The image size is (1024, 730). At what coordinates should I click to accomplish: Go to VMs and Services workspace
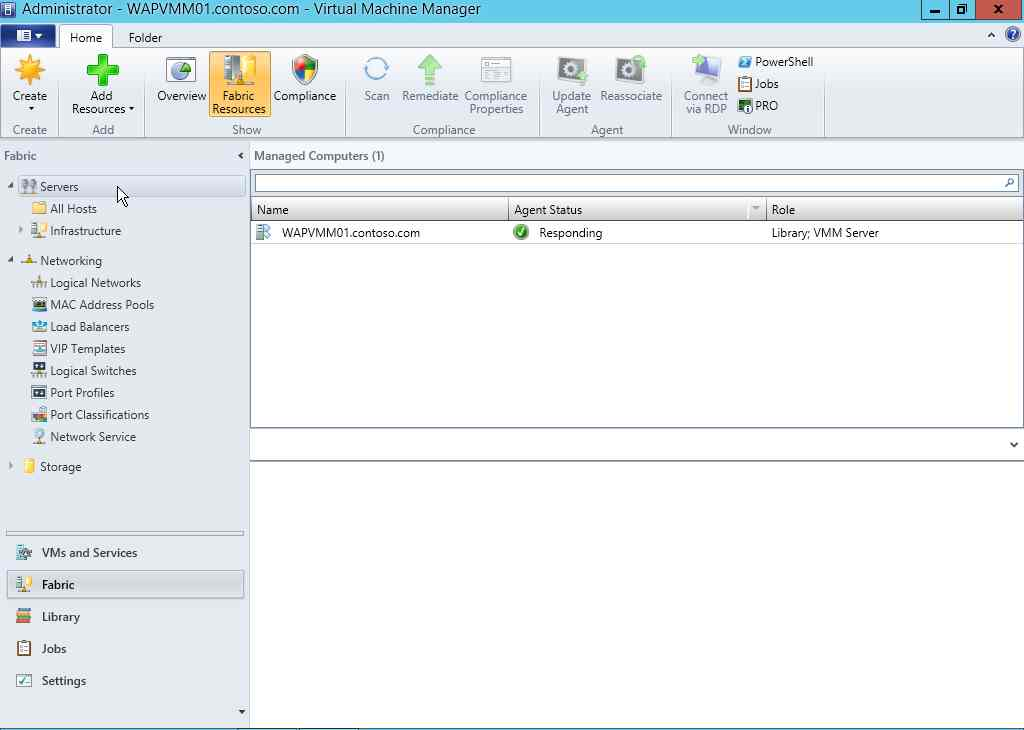125,553
